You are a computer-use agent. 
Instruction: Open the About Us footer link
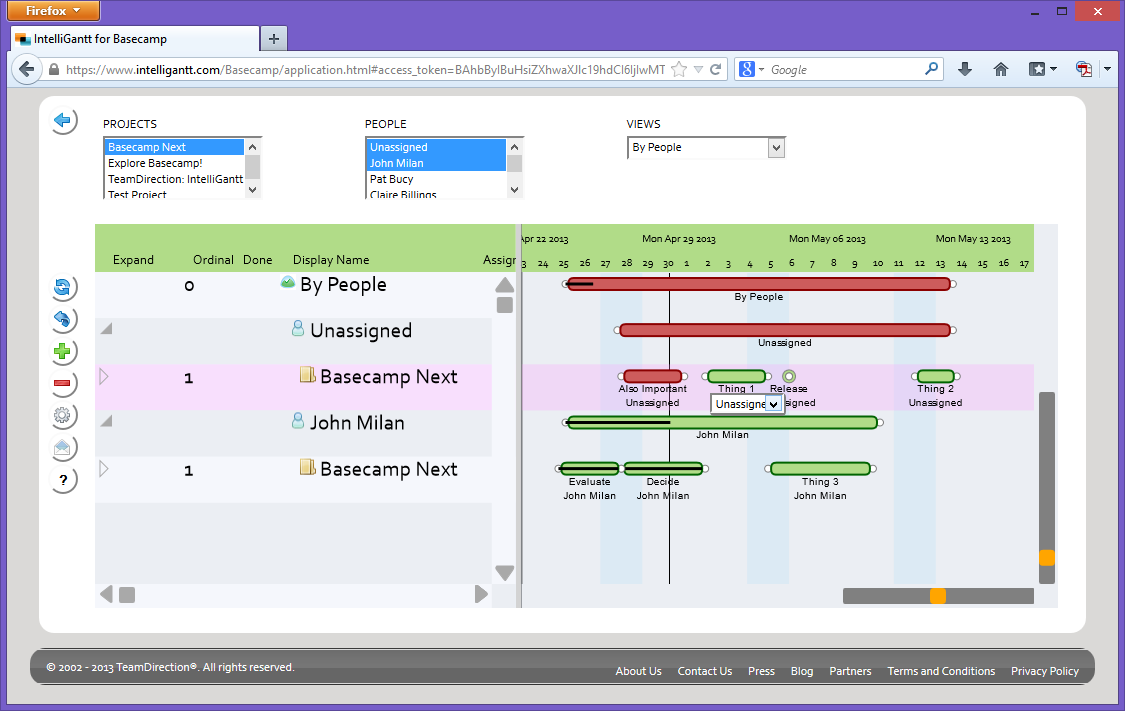[639, 671]
